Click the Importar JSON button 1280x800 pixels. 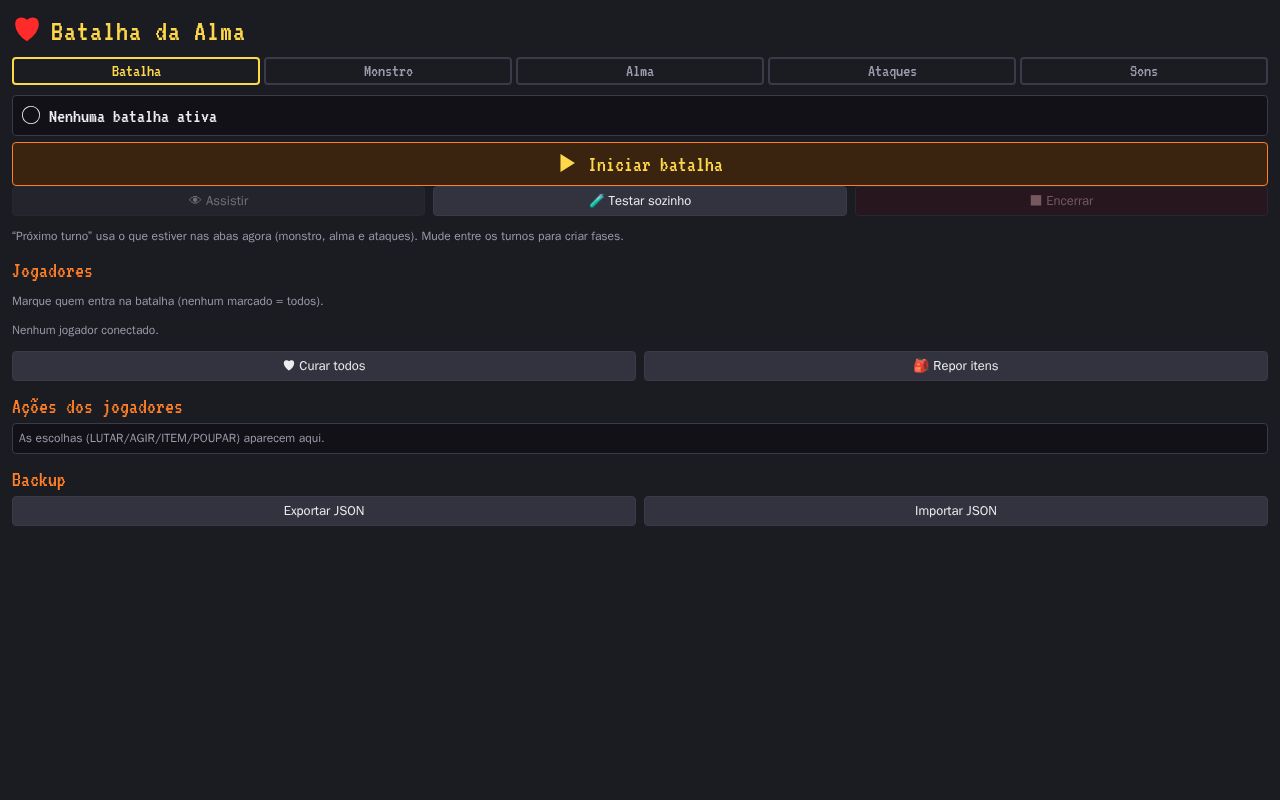pyautogui.click(x=956, y=511)
